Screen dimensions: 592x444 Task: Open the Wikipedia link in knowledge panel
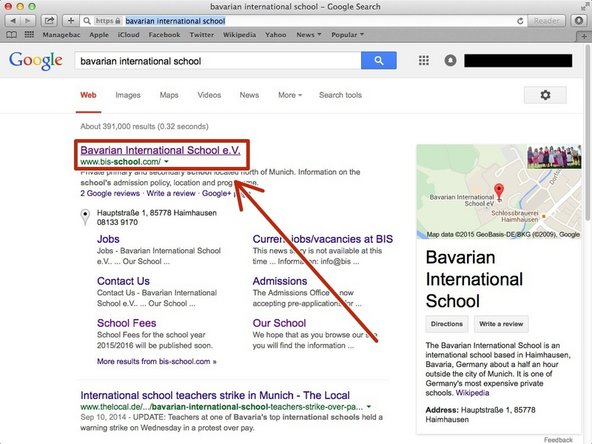click(472, 393)
